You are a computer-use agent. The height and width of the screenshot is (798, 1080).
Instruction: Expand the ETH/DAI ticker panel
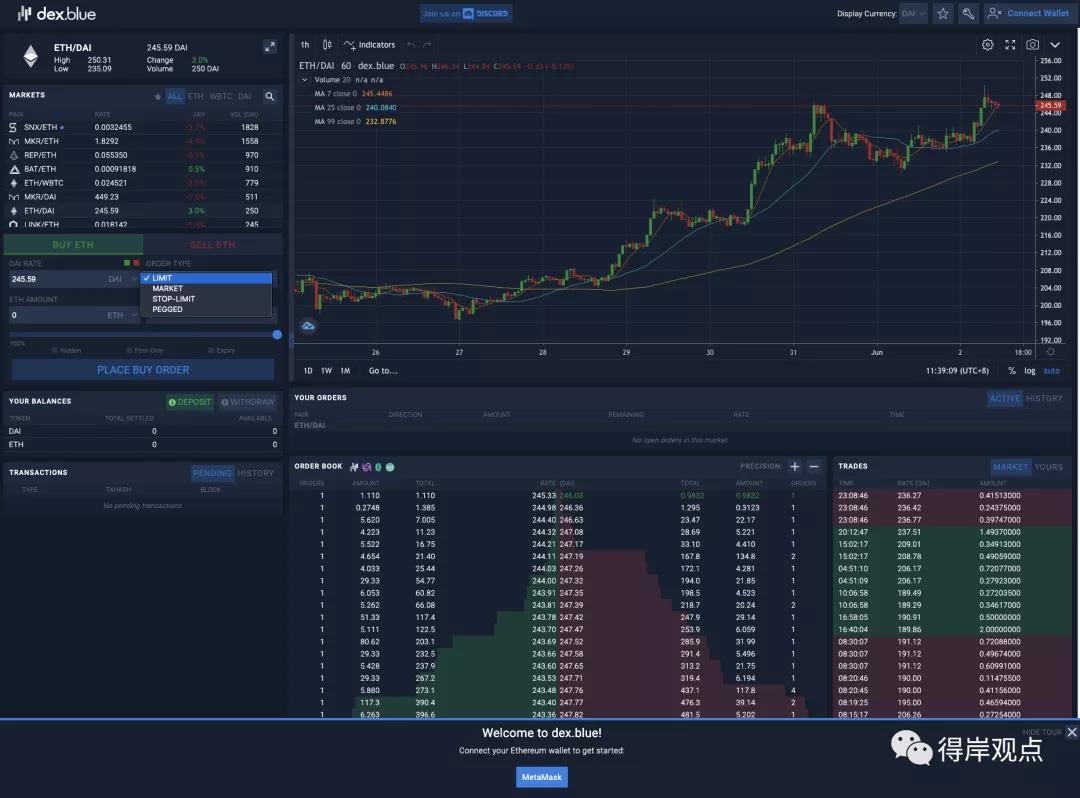(x=269, y=46)
